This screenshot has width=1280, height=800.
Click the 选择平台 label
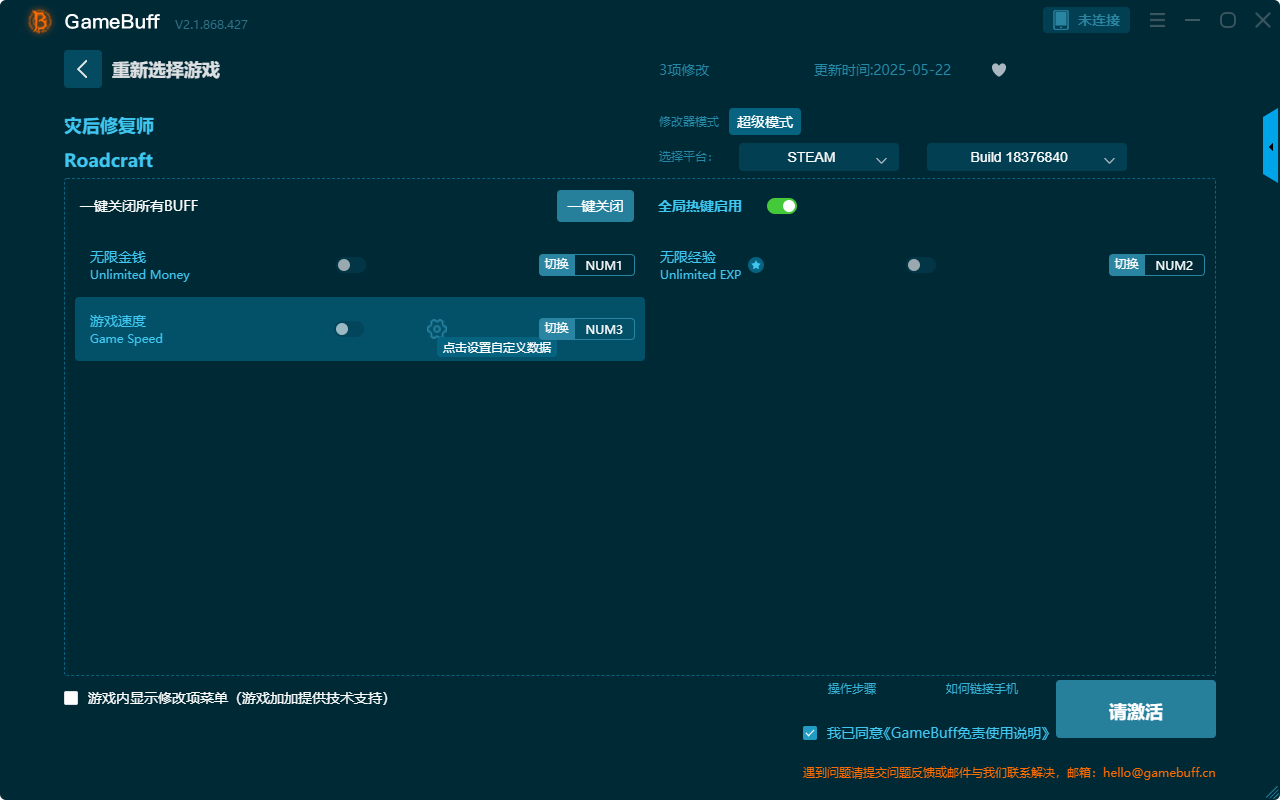[686, 157]
